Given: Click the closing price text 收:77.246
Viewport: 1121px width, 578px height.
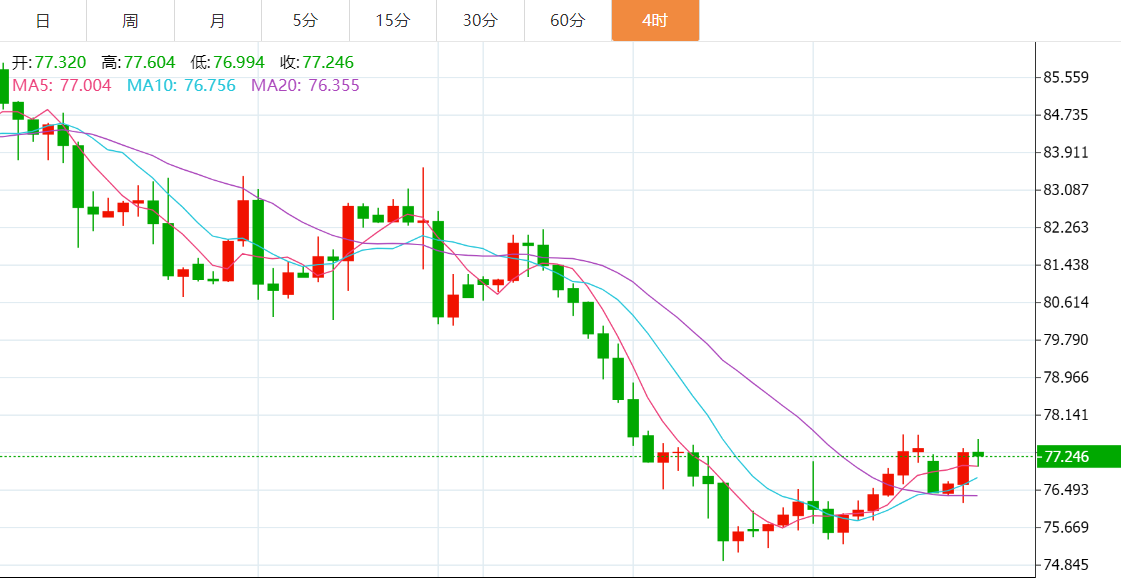Looking at the screenshot, I should [x=317, y=63].
